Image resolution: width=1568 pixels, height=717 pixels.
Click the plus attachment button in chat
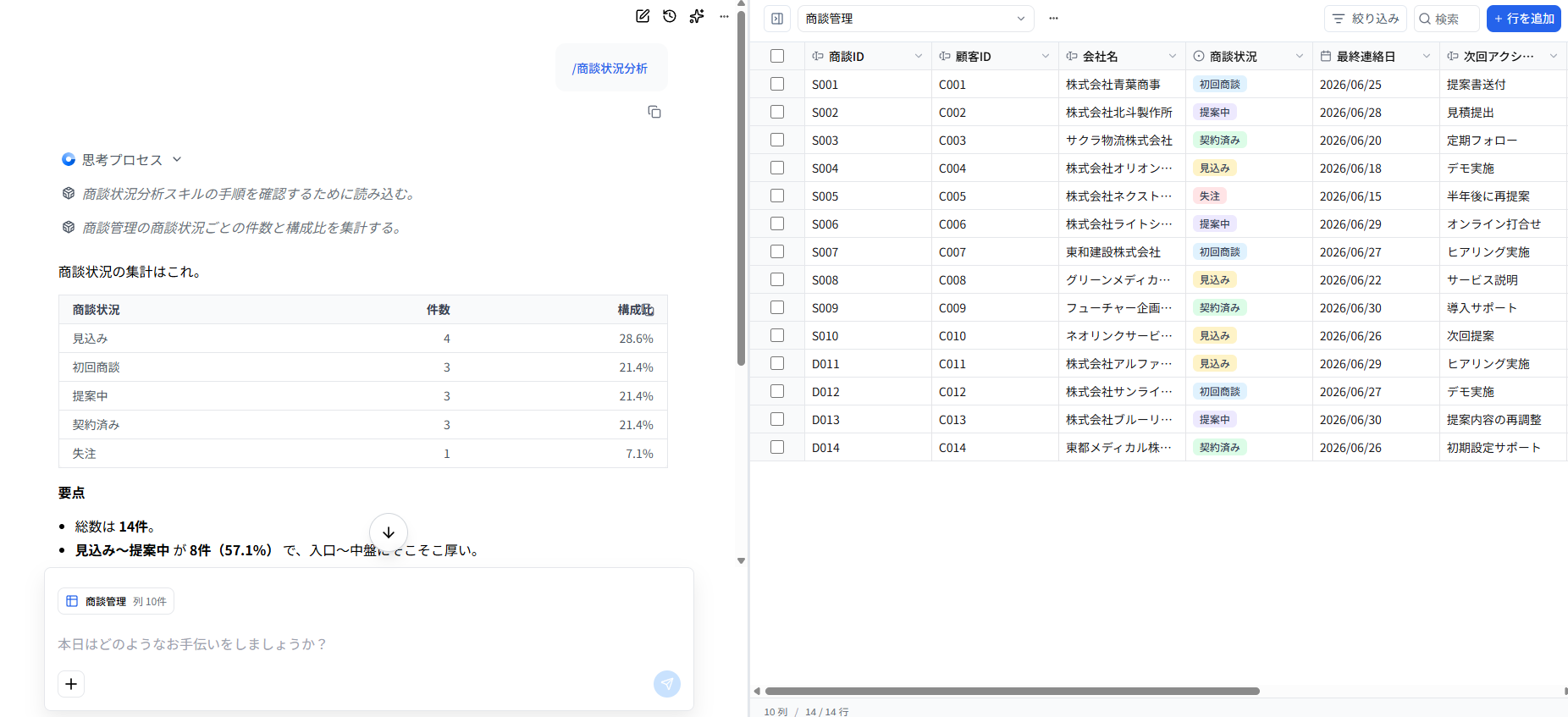tap(71, 683)
